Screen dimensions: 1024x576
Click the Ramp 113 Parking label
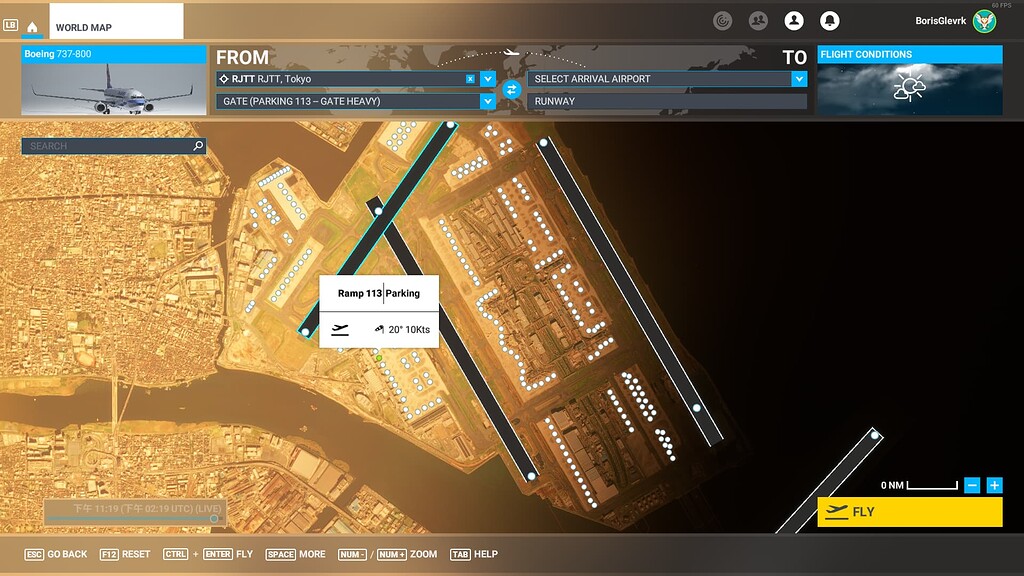click(379, 293)
